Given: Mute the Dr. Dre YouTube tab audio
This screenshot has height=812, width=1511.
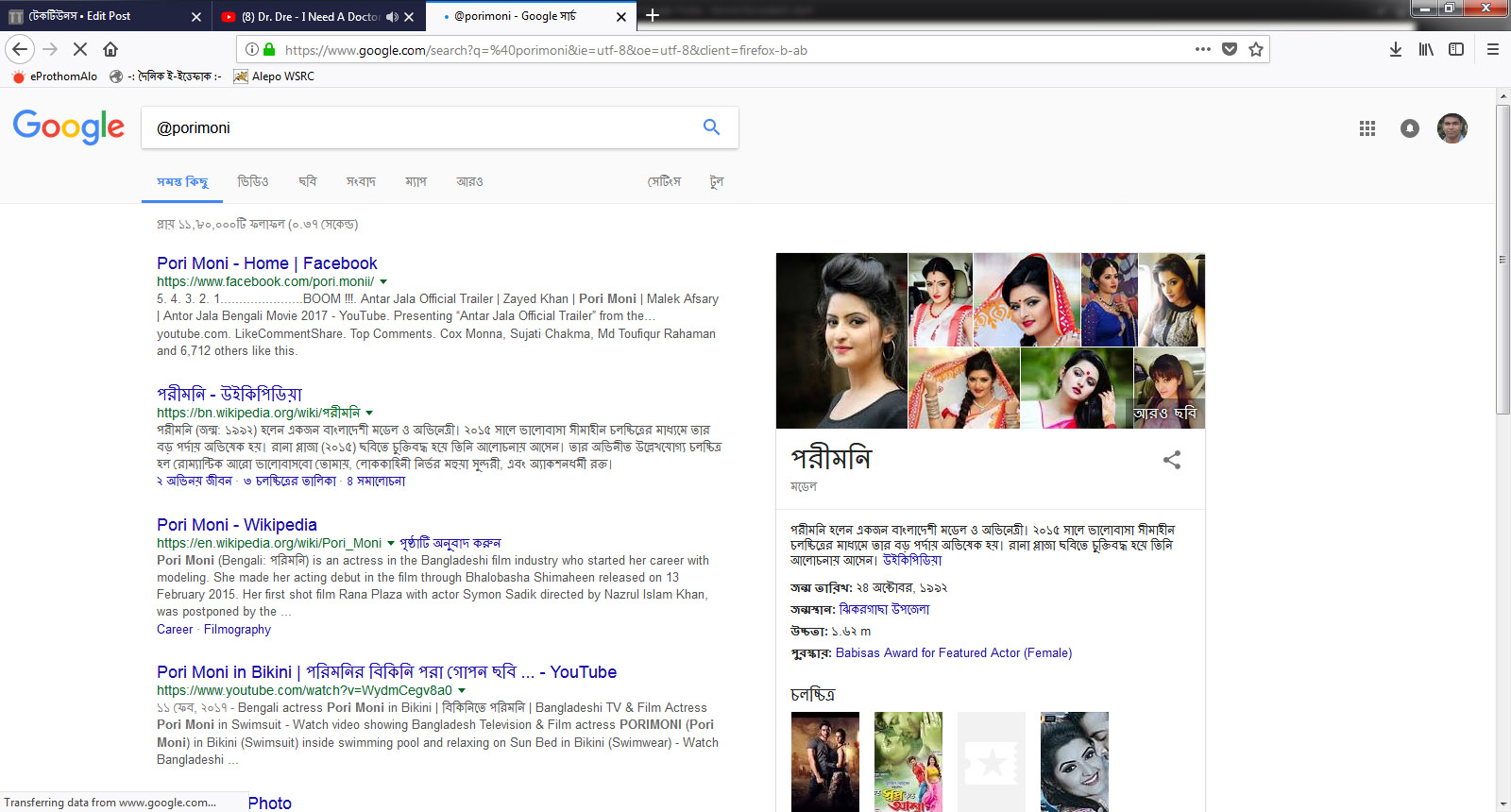Looking at the screenshot, I should [392, 17].
